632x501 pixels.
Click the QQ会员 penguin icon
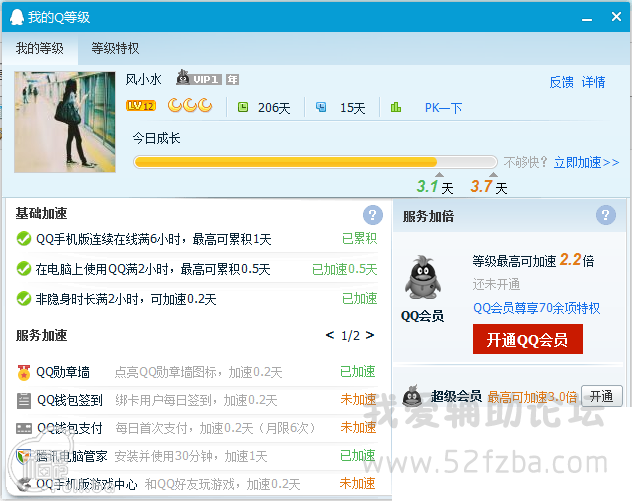[x=422, y=277]
